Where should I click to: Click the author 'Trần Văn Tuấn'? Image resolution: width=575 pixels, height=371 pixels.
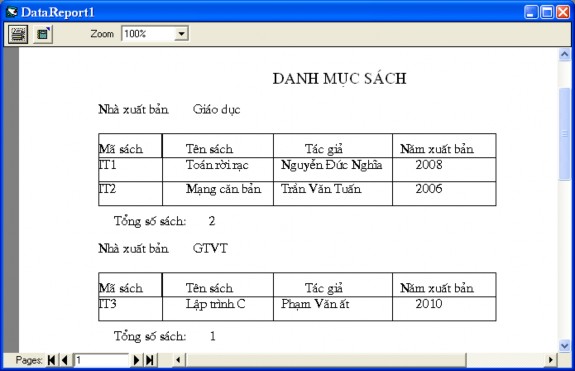click(x=321, y=189)
